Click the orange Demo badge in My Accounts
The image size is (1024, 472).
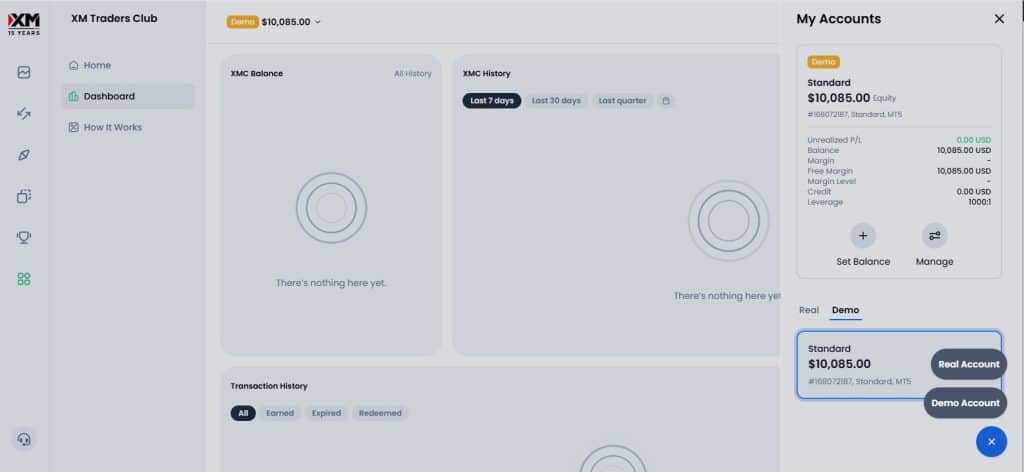point(824,62)
